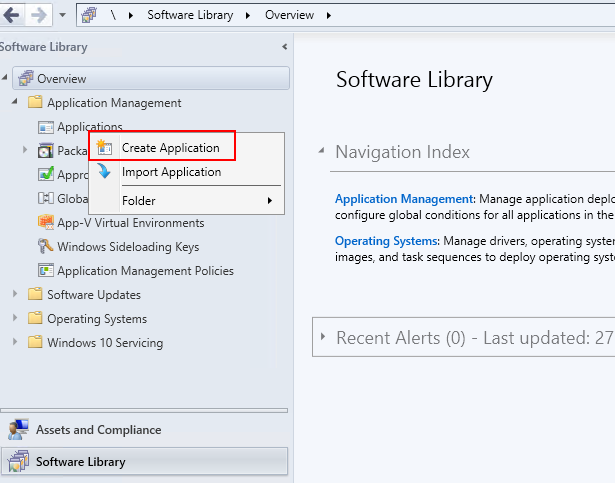Click the Applications node icon
This screenshot has width=615, height=483.
tap(45, 127)
